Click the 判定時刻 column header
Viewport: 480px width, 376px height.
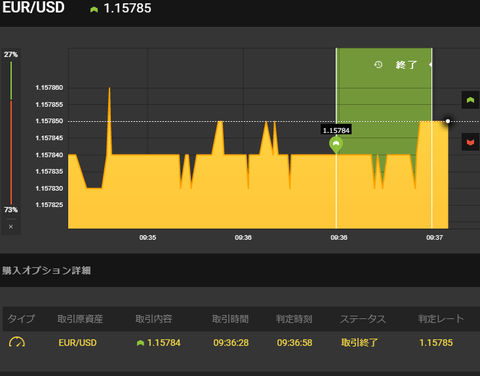point(294,319)
